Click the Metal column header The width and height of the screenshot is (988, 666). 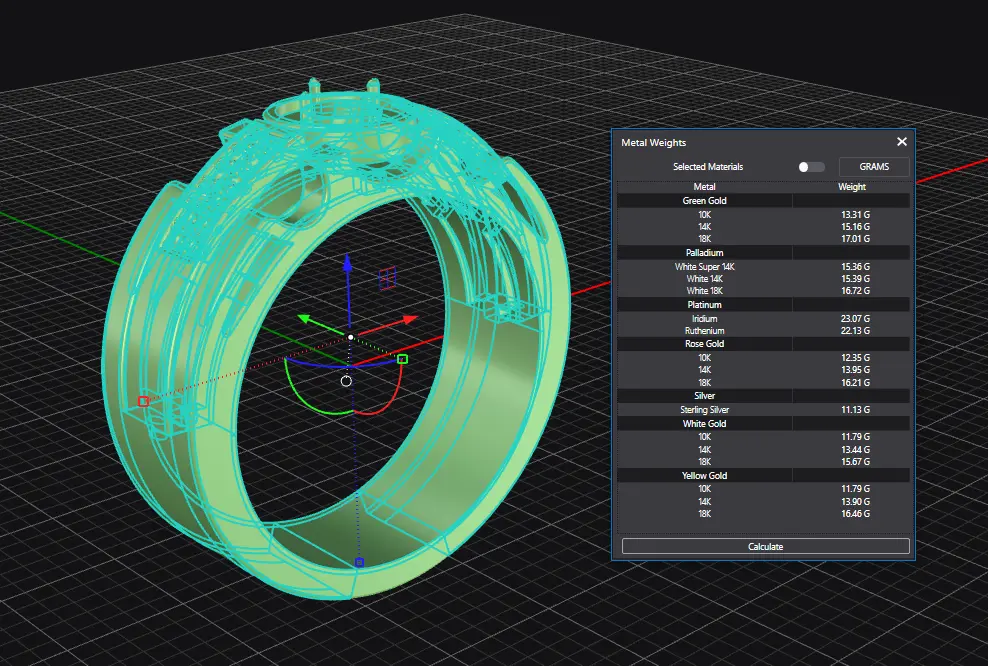[x=704, y=187]
